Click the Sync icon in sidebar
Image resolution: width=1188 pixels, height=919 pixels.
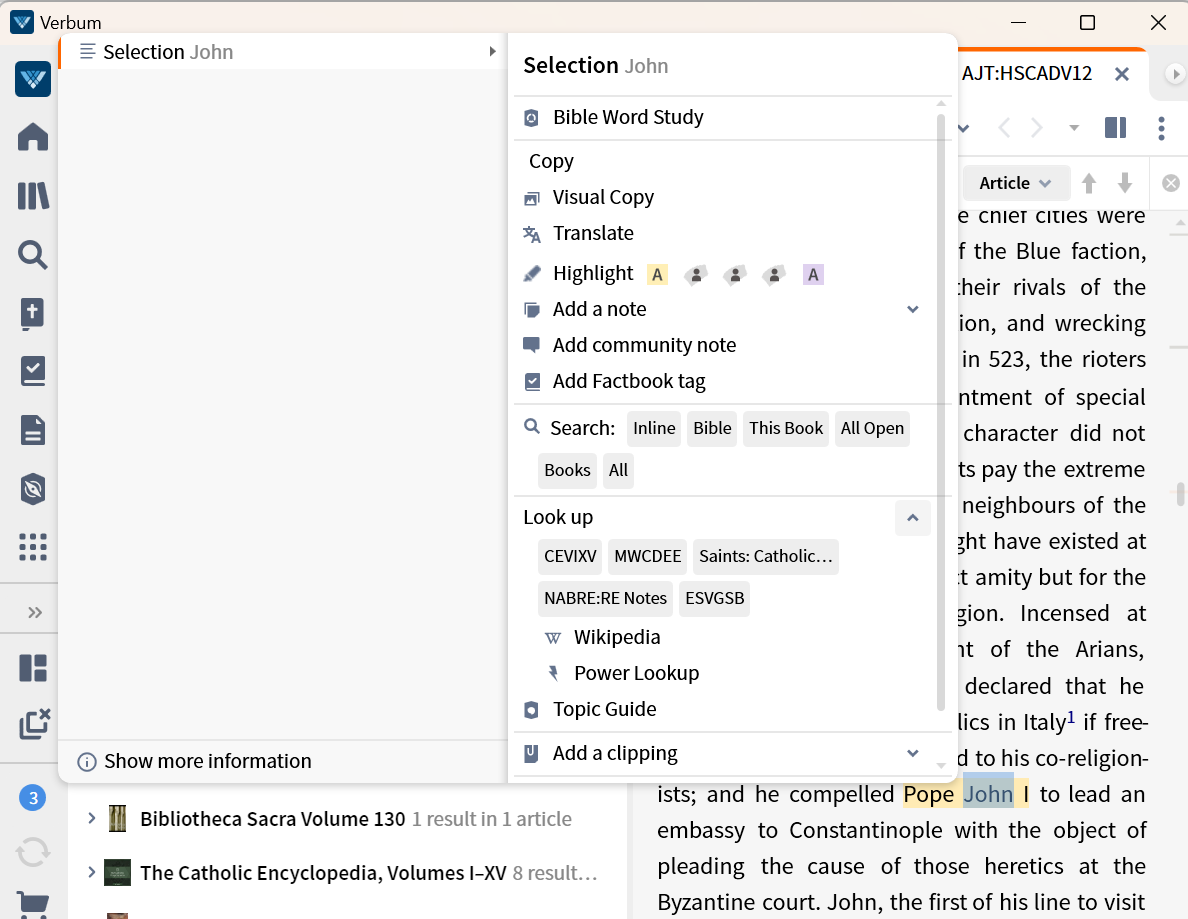pos(33,853)
